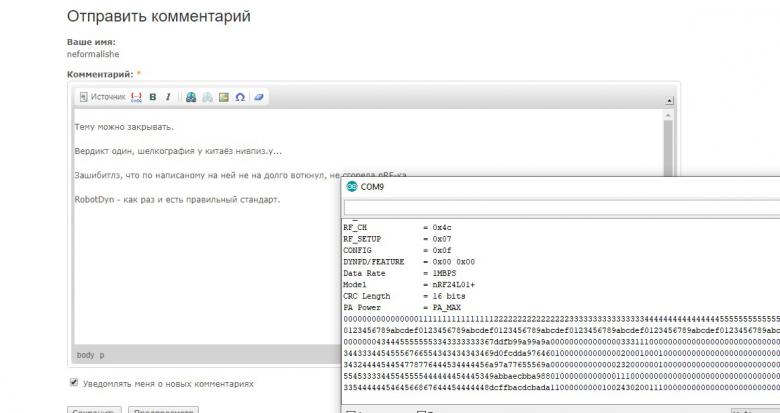Select the body element in editor path bar
The width and height of the screenshot is (780, 413).
click(85, 355)
